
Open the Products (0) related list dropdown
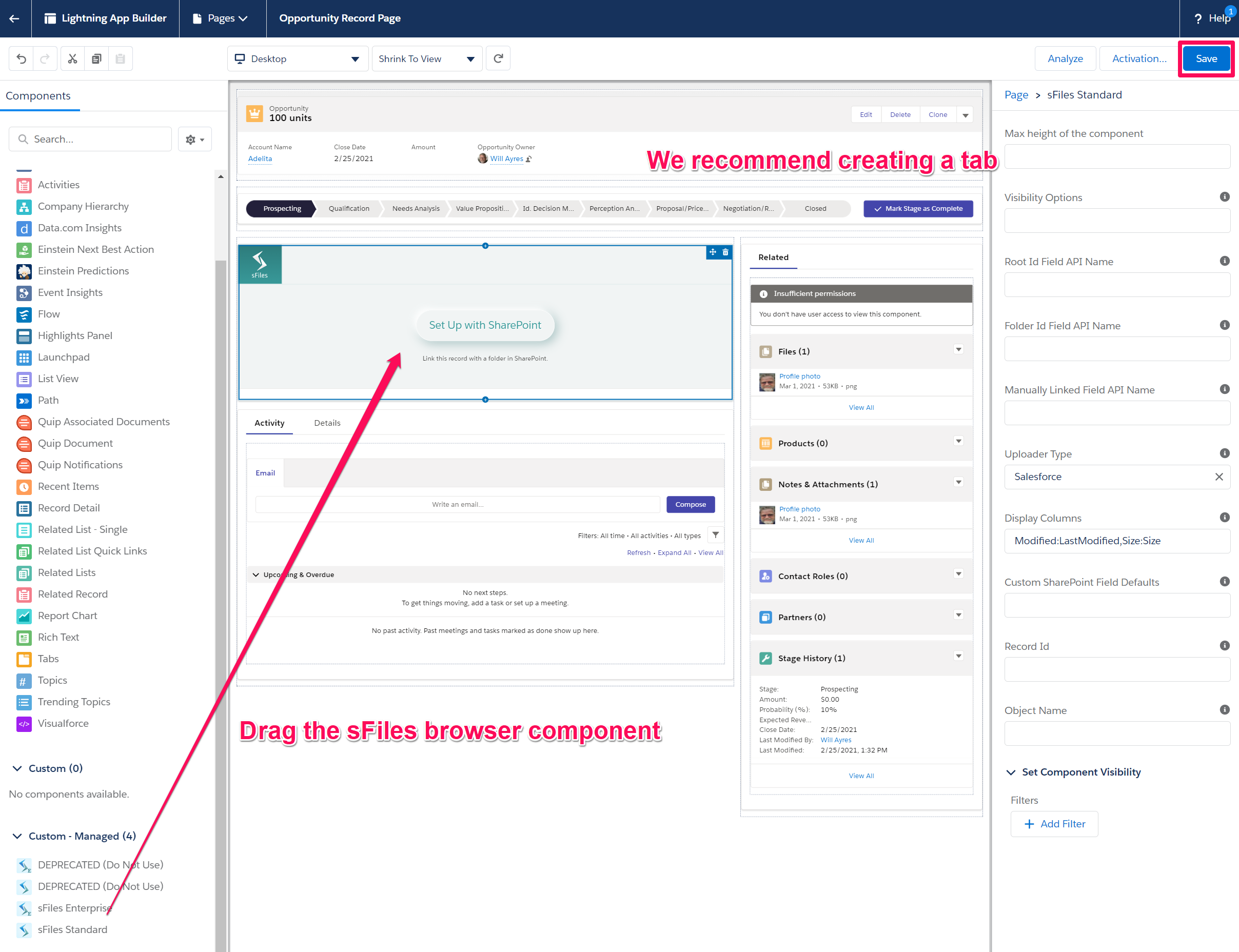click(958, 442)
